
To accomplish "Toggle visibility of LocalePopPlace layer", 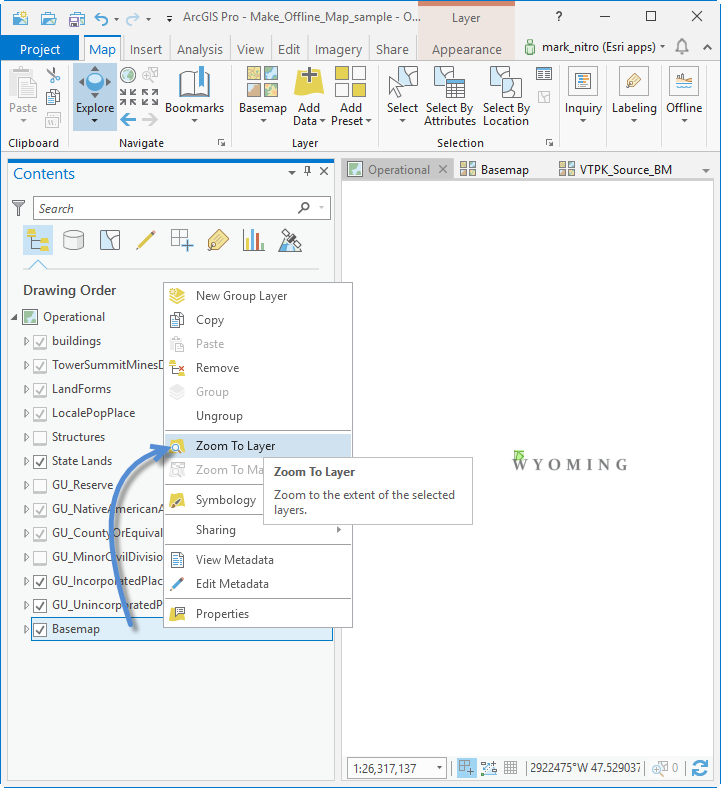I will 40,414.
